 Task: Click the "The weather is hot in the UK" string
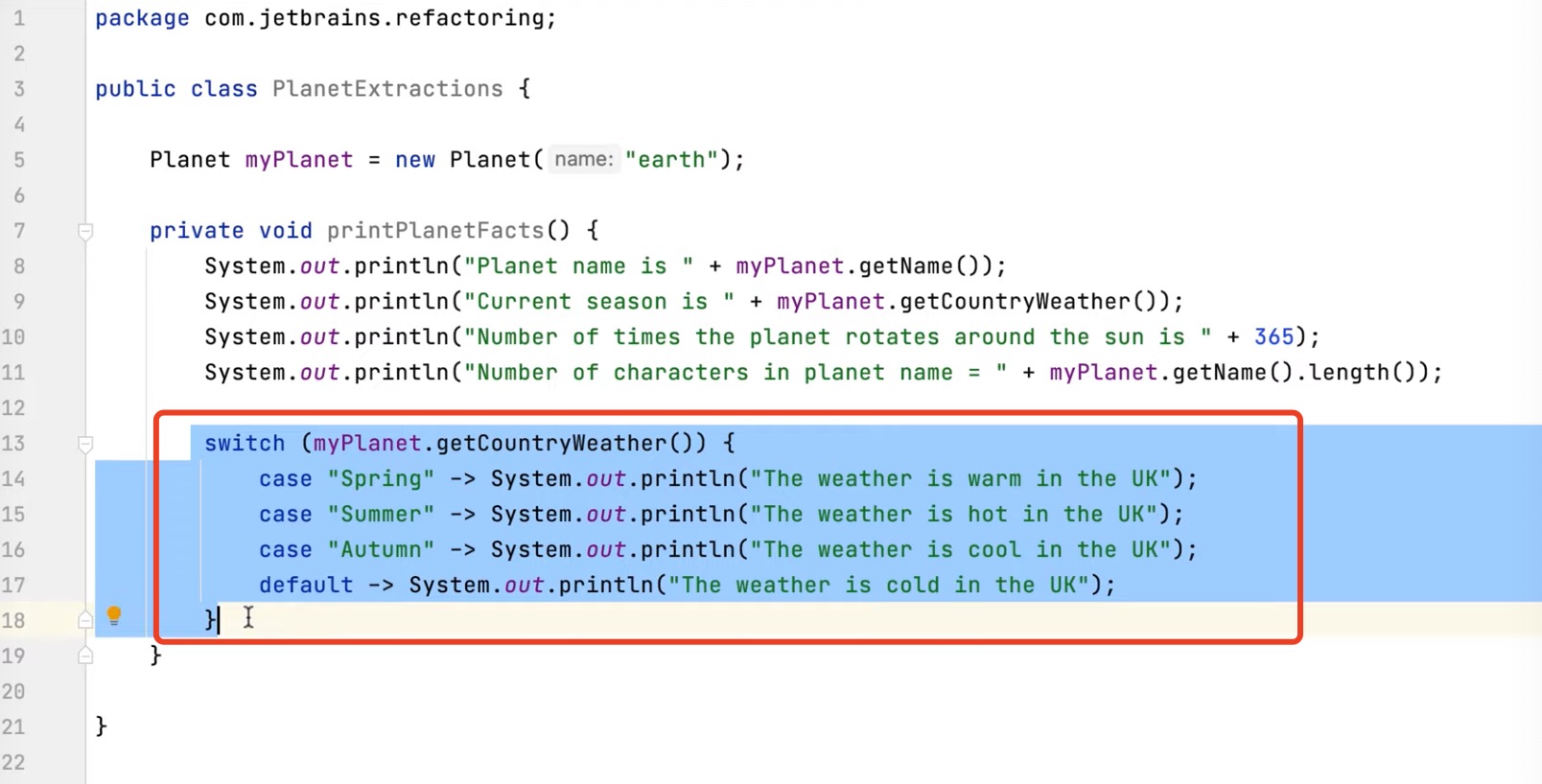955,515
